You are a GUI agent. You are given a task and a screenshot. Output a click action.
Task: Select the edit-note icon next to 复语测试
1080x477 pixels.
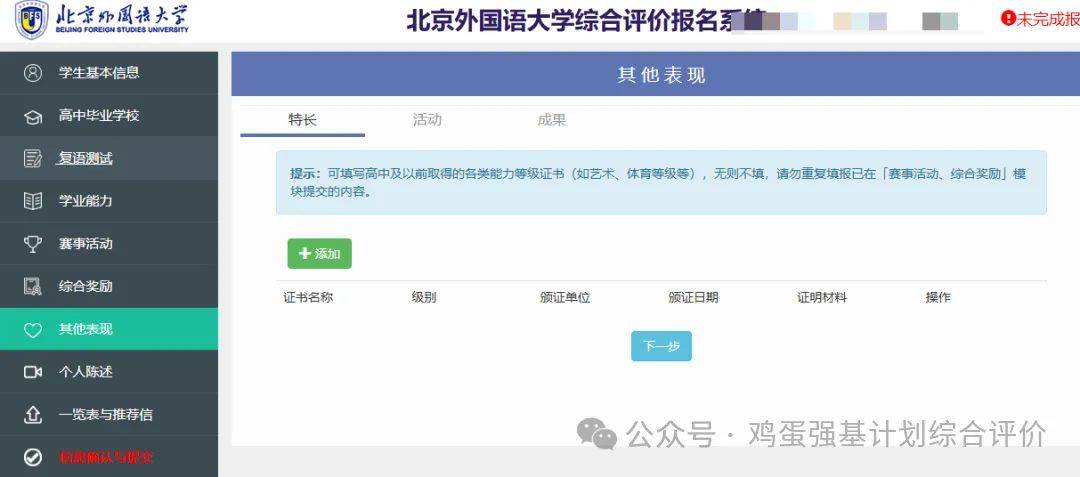pyautogui.click(x=33, y=159)
